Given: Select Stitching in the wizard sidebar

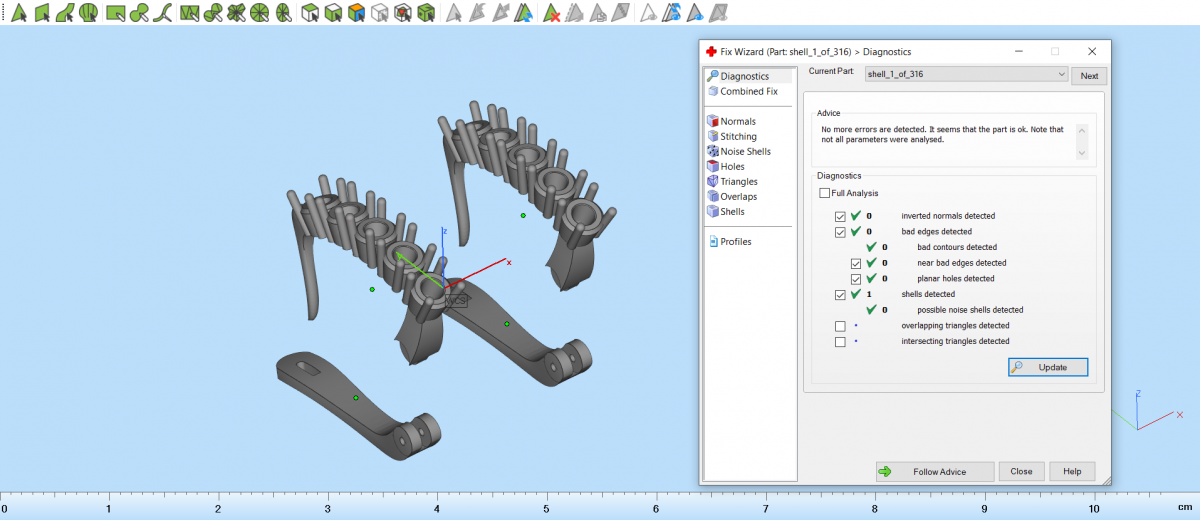Looking at the screenshot, I should coord(738,136).
